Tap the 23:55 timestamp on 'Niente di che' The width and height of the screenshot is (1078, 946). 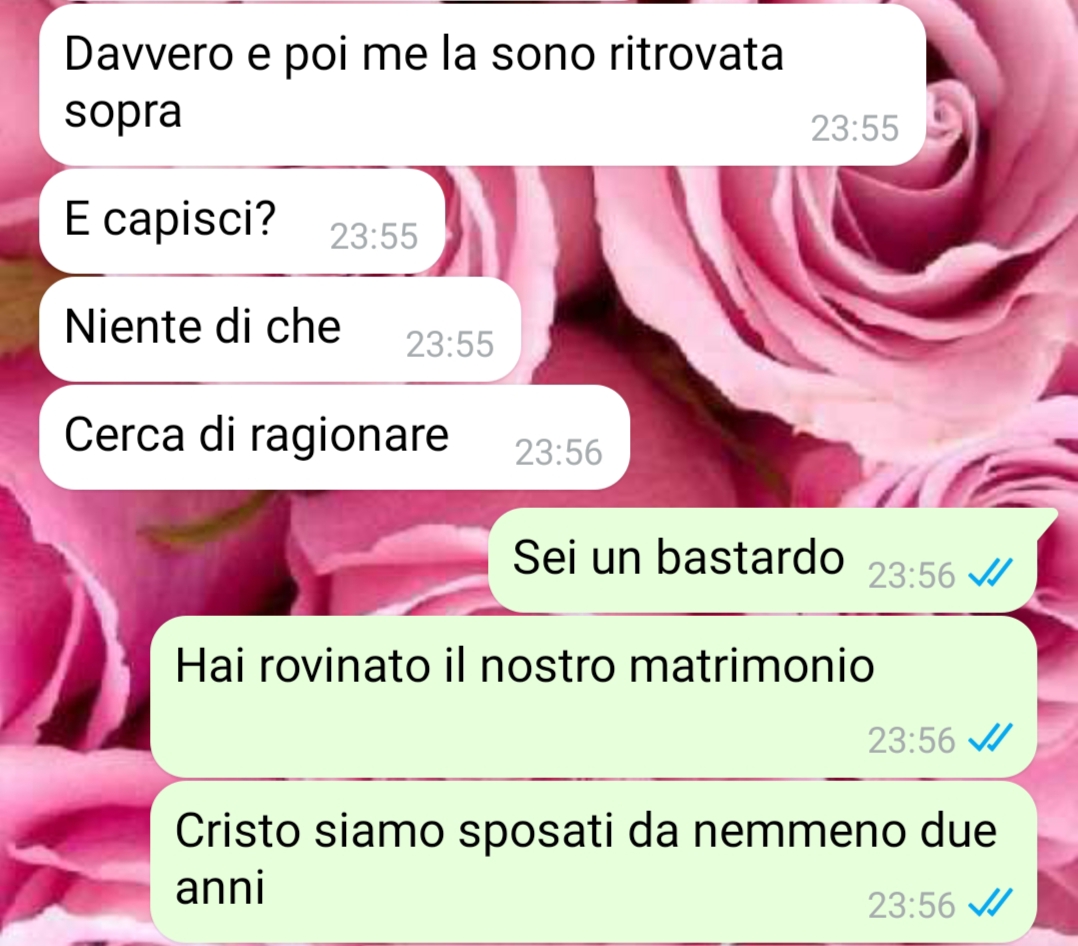(x=450, y=344)
